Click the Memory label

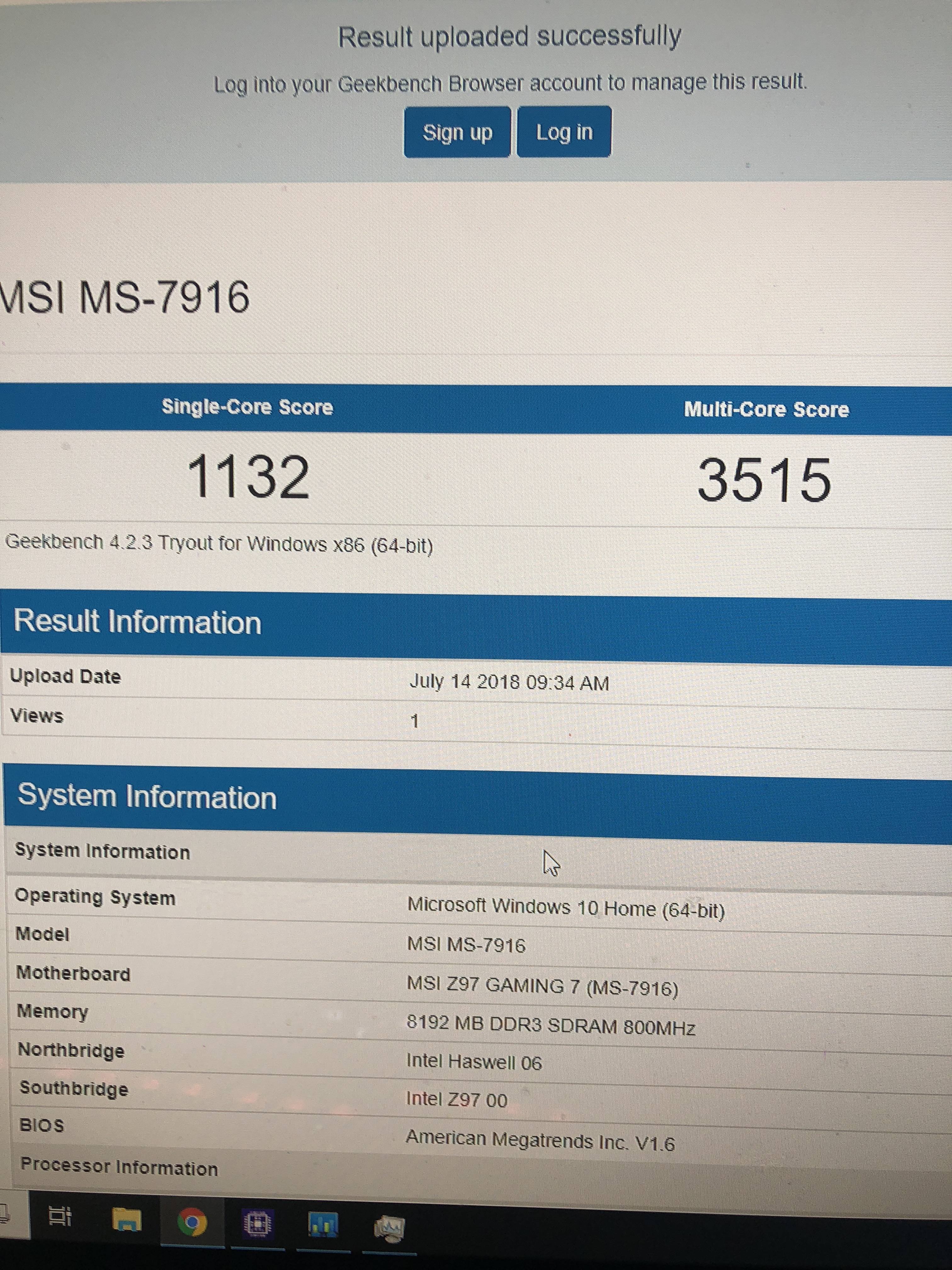click(53, 1012)
